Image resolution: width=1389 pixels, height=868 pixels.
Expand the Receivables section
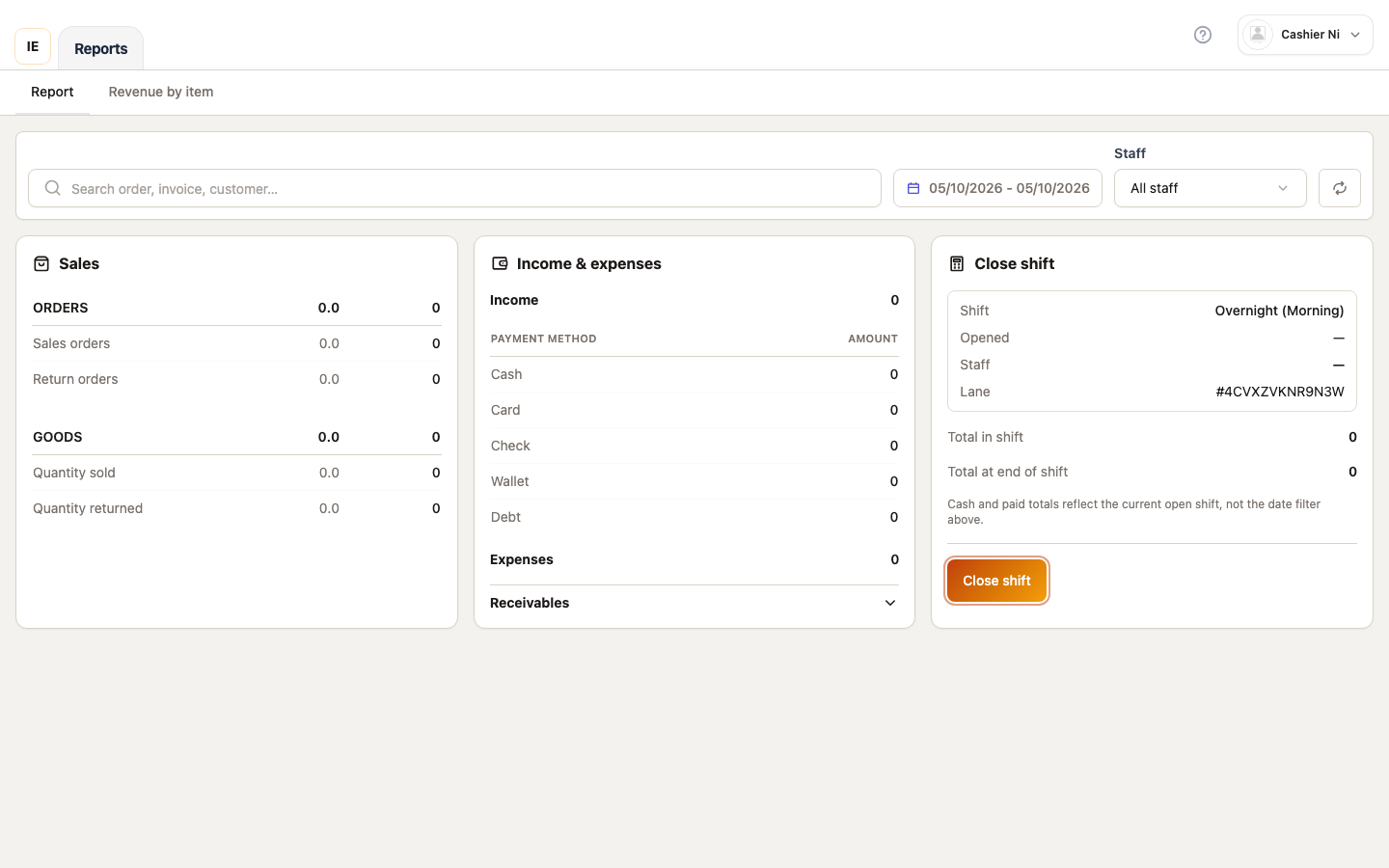pos(694,603)
